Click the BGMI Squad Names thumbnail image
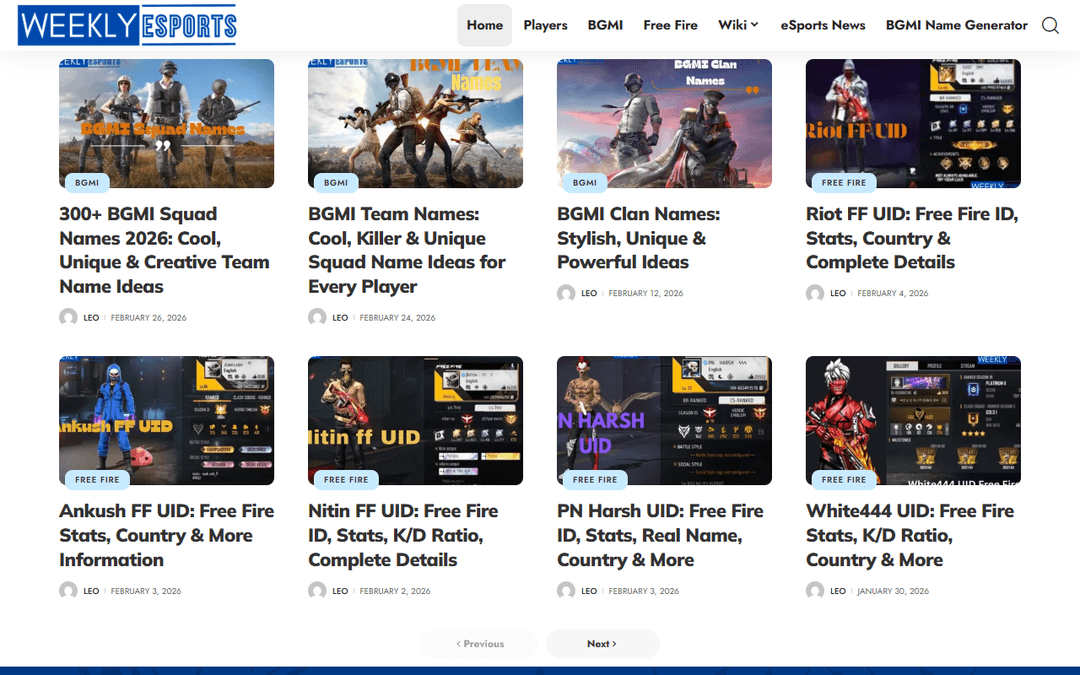 click(167, 123)
